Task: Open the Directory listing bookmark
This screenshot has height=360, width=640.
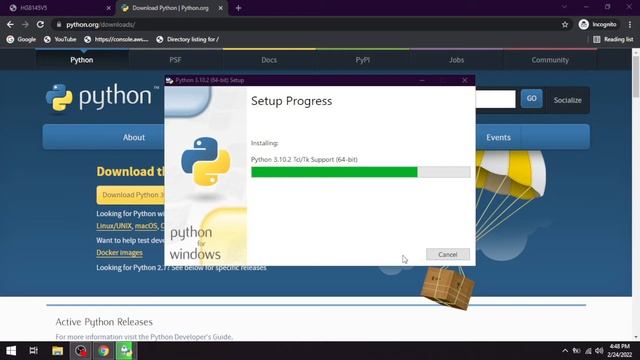Action: point(188,39)
